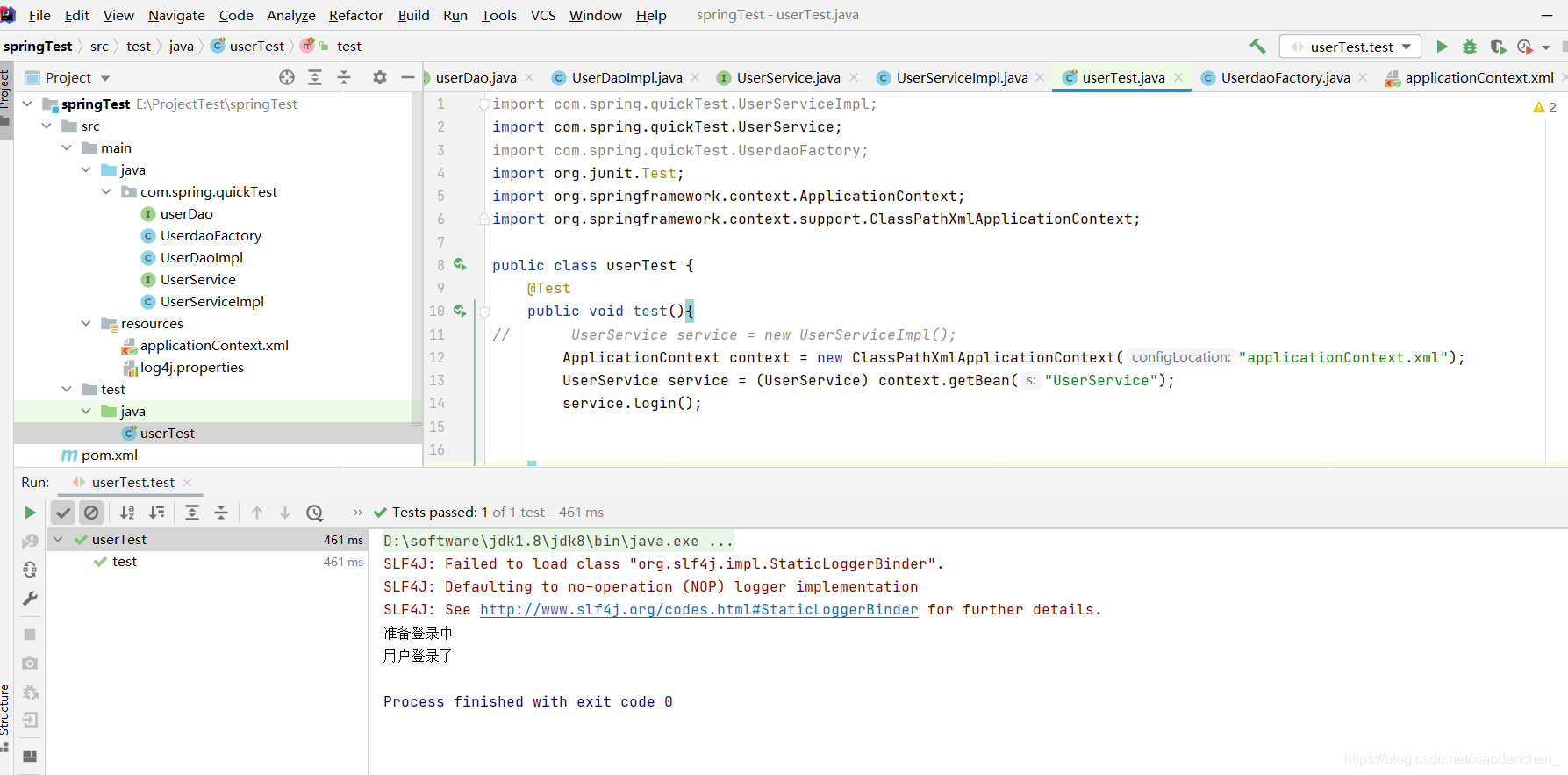Toggle the Show Passed tests checkmark button

coord(63,513)
